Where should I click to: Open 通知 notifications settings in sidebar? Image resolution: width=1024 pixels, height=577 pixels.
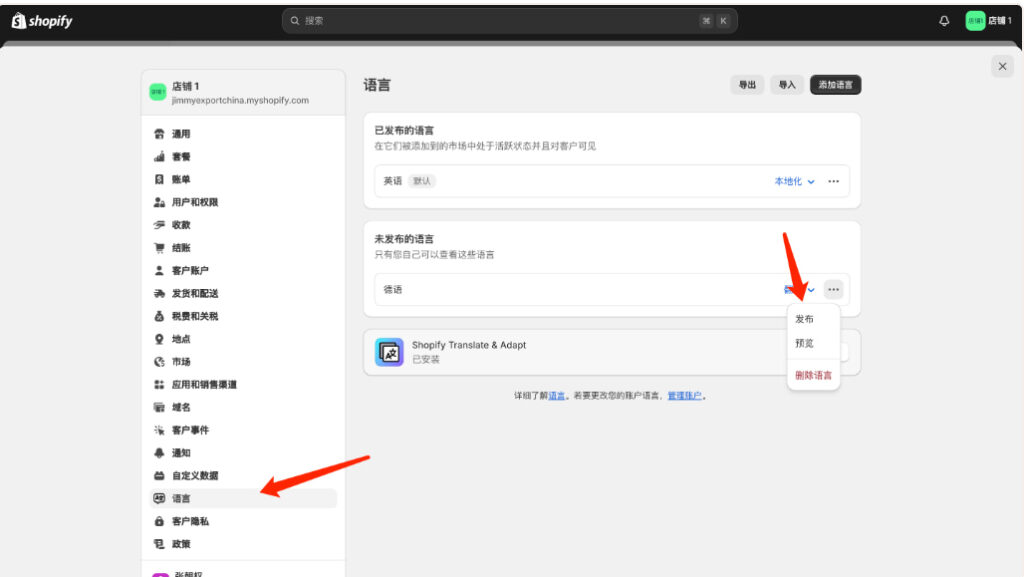pos(180,453)
